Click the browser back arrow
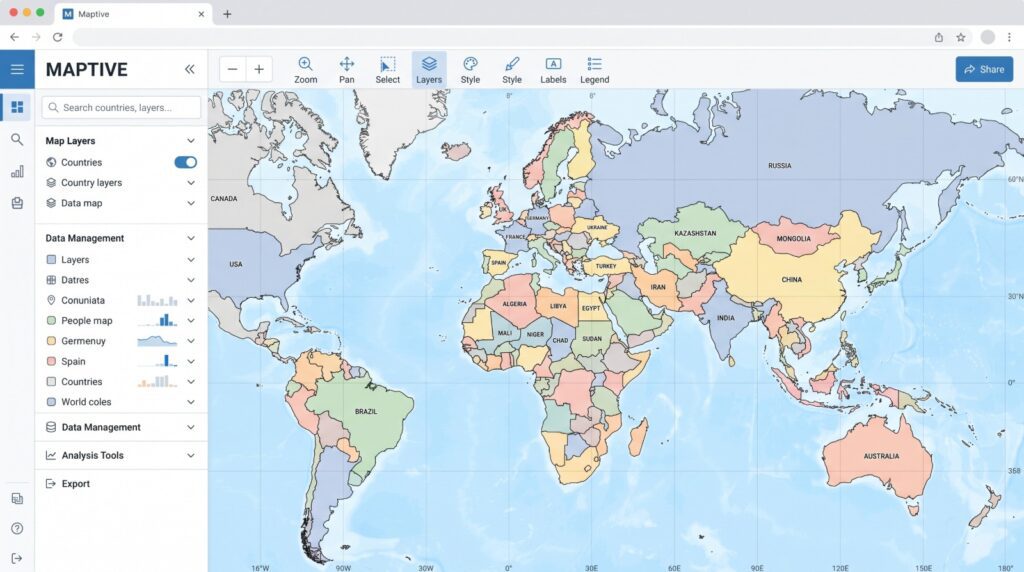 (x=14, y=37)
